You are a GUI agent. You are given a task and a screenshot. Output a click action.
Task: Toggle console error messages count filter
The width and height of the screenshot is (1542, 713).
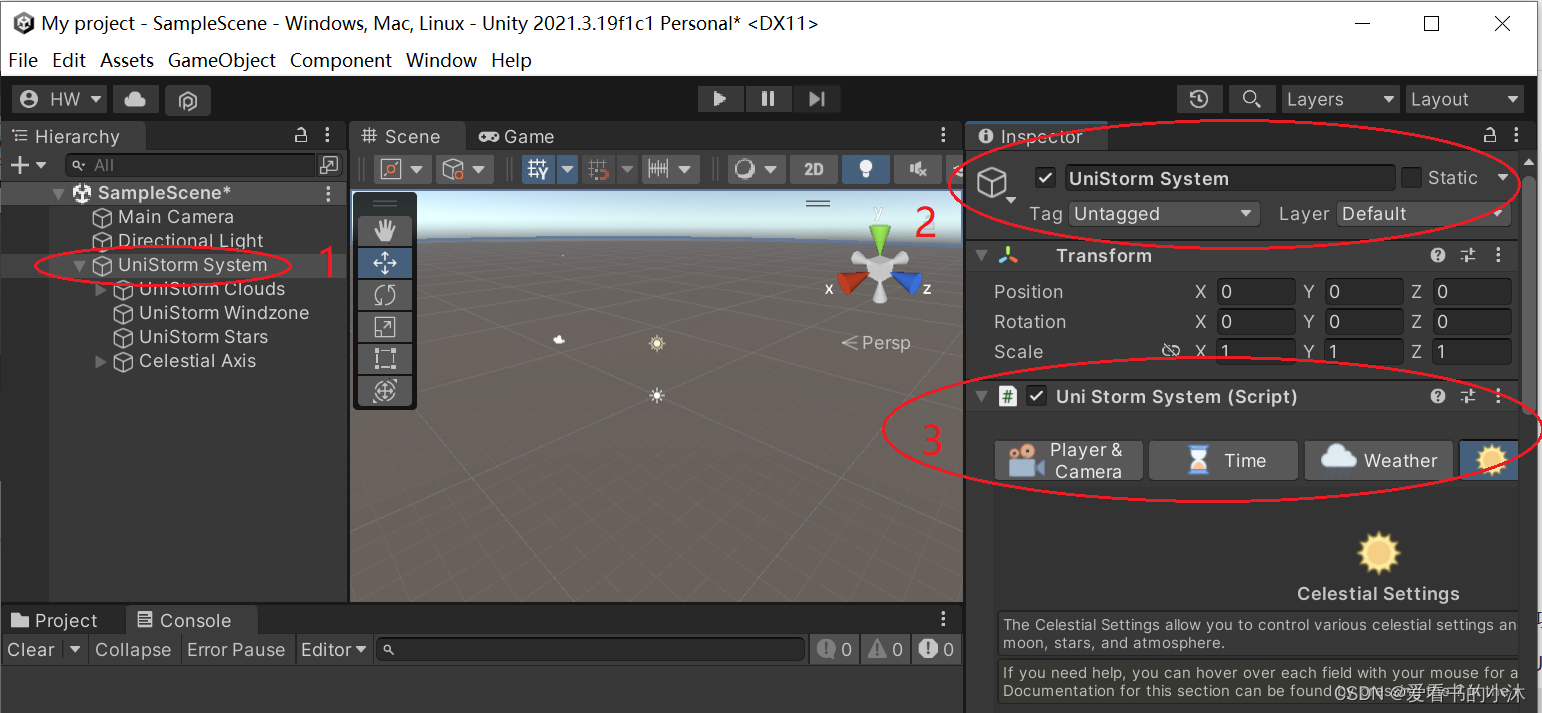pyautogui.click(x=936, y=650)
